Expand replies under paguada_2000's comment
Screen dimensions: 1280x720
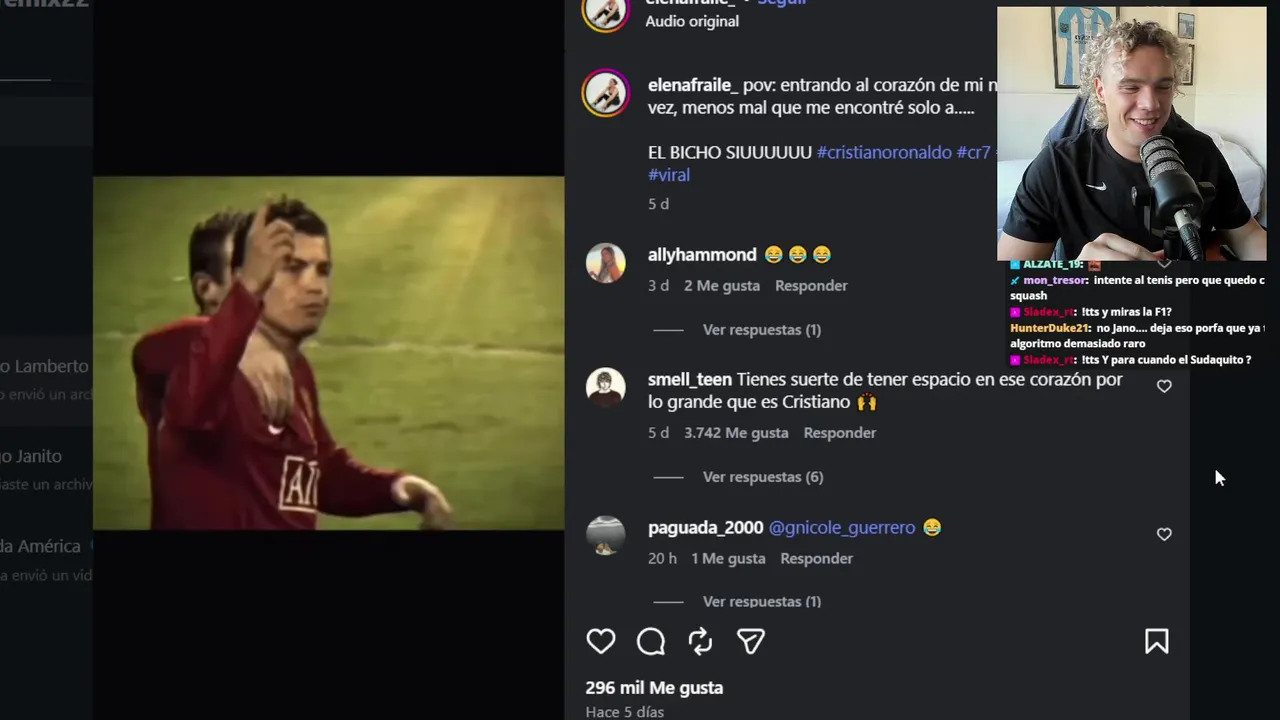coord(762,601)
